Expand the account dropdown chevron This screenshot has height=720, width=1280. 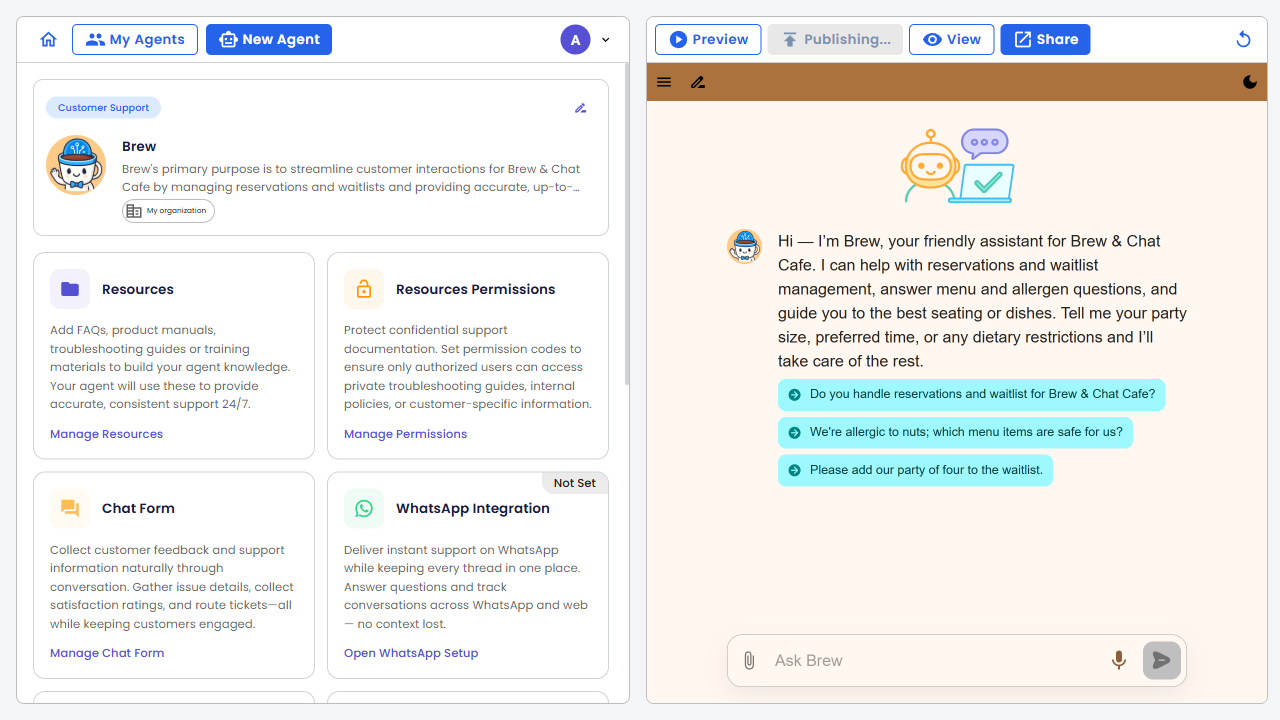pyautogui.click(x=605, y=40)
